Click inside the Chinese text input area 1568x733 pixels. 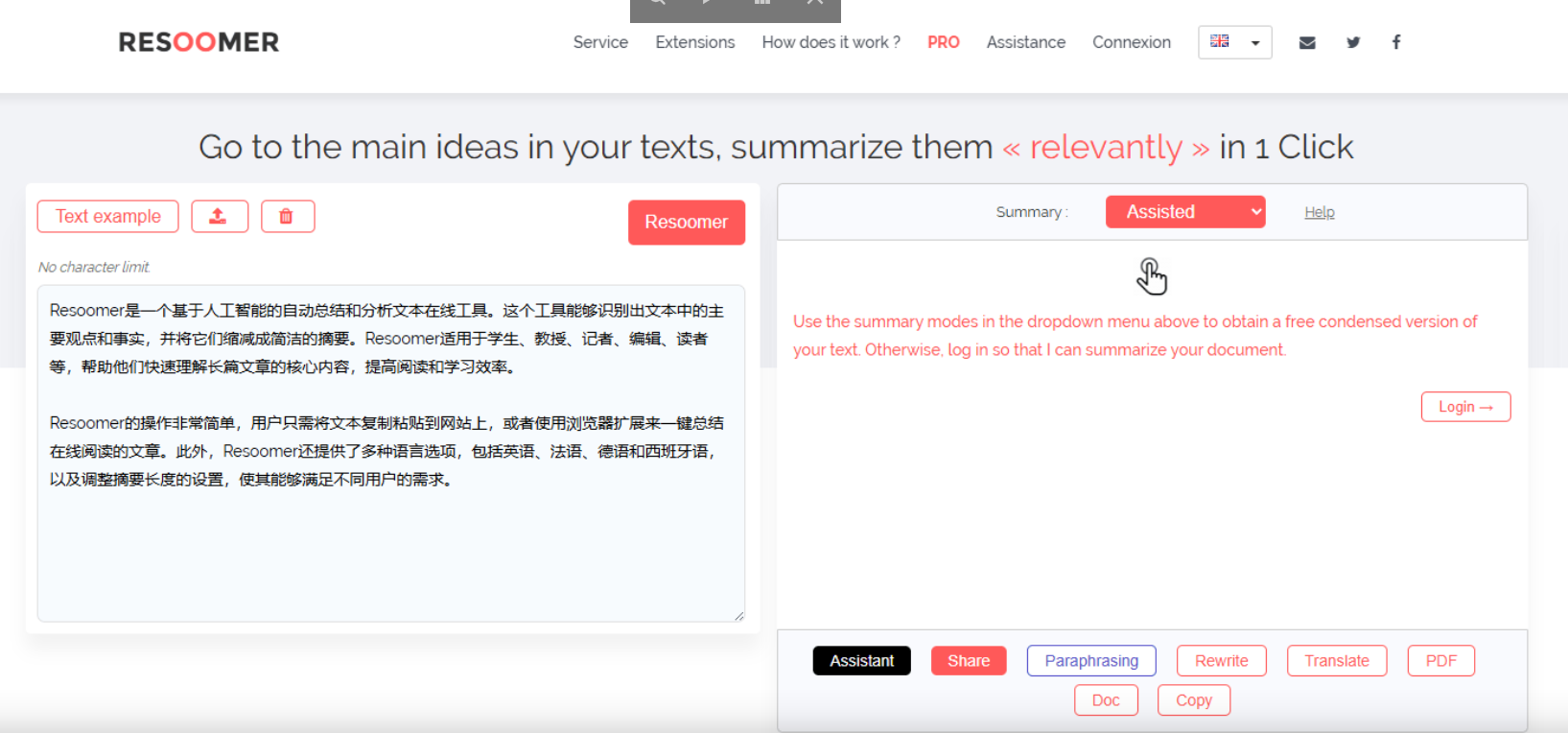pyautogui.click(x=391, y=453)
